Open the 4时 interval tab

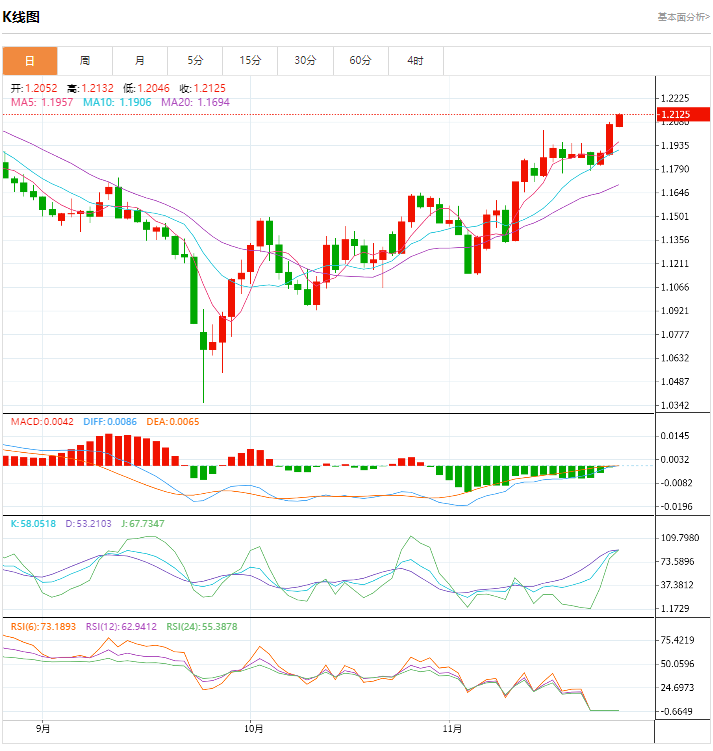click(416, 61)
